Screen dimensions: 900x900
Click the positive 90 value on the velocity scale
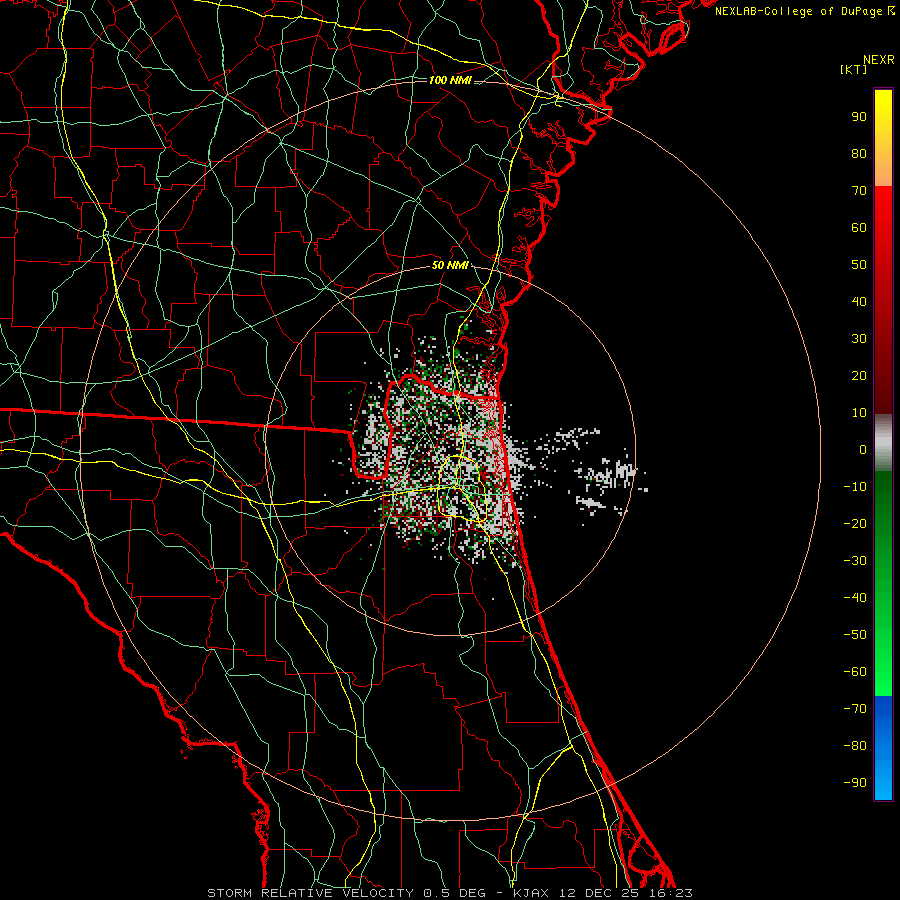[859, 117]
